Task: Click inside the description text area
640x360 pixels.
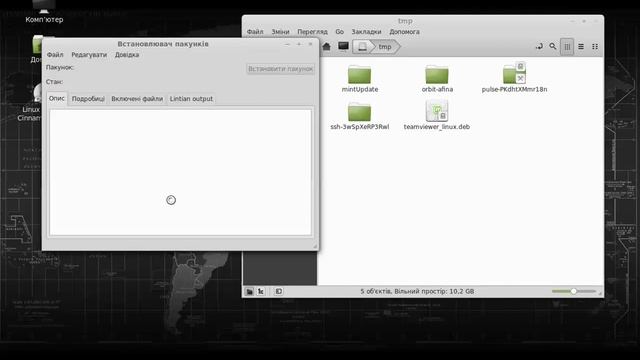Action: (x=180, y=172)
